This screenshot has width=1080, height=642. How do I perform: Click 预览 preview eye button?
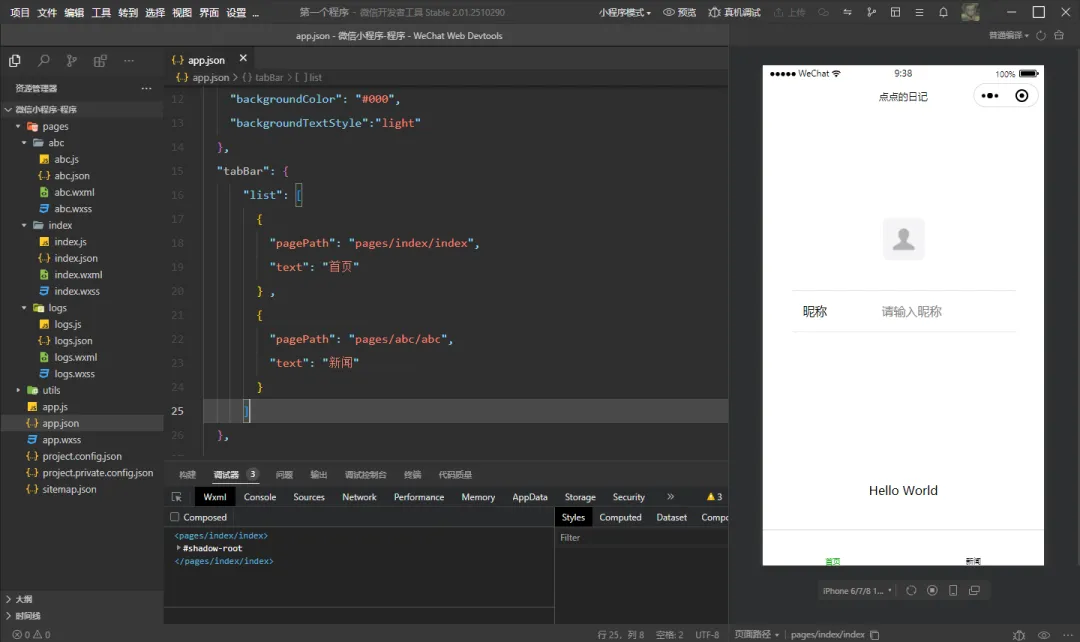[679, 12]
